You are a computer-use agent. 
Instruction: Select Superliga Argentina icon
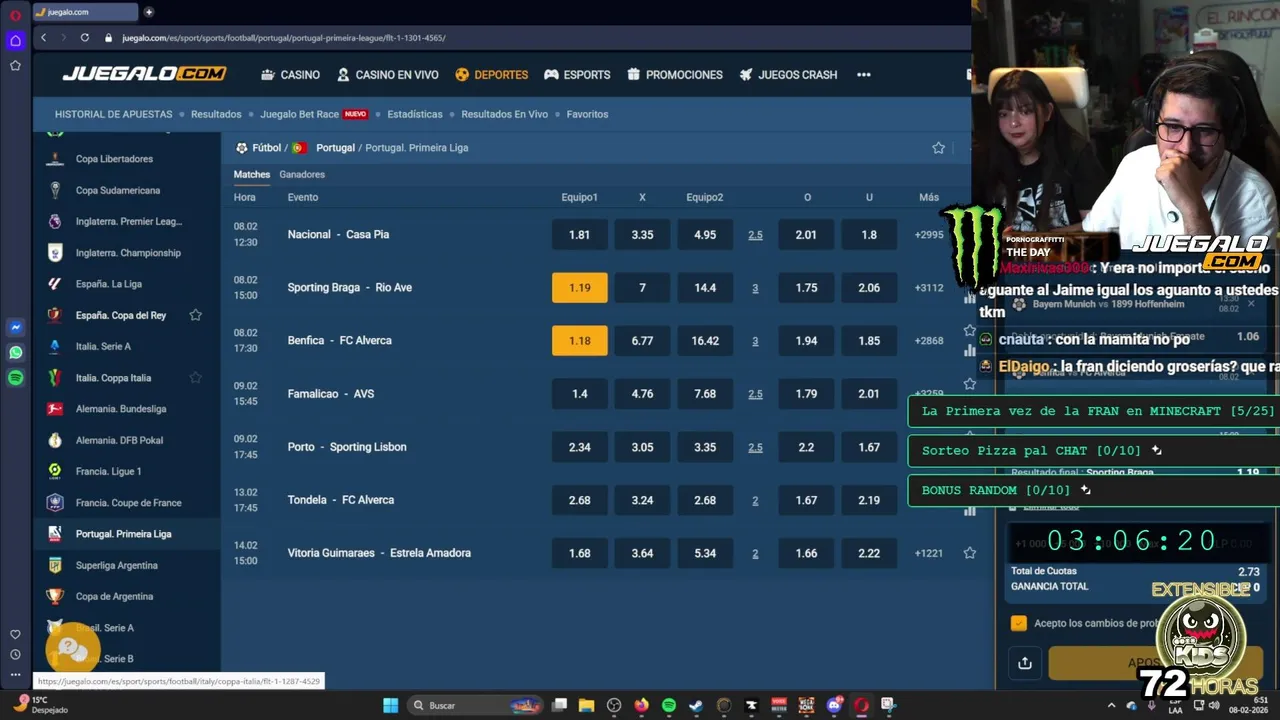click(x=55, y=565)
